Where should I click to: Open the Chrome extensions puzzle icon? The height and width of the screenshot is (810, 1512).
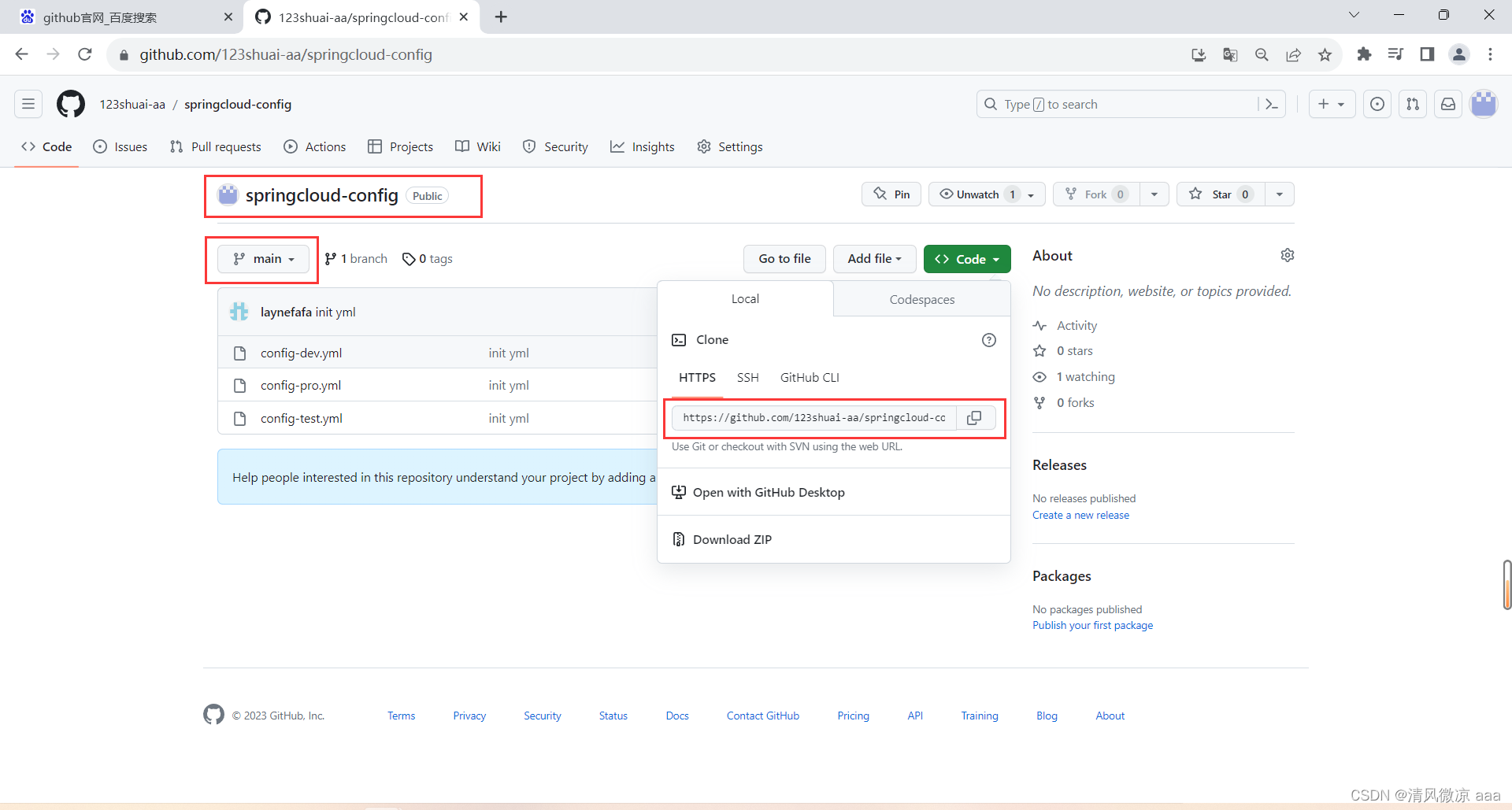(1364, 54)
